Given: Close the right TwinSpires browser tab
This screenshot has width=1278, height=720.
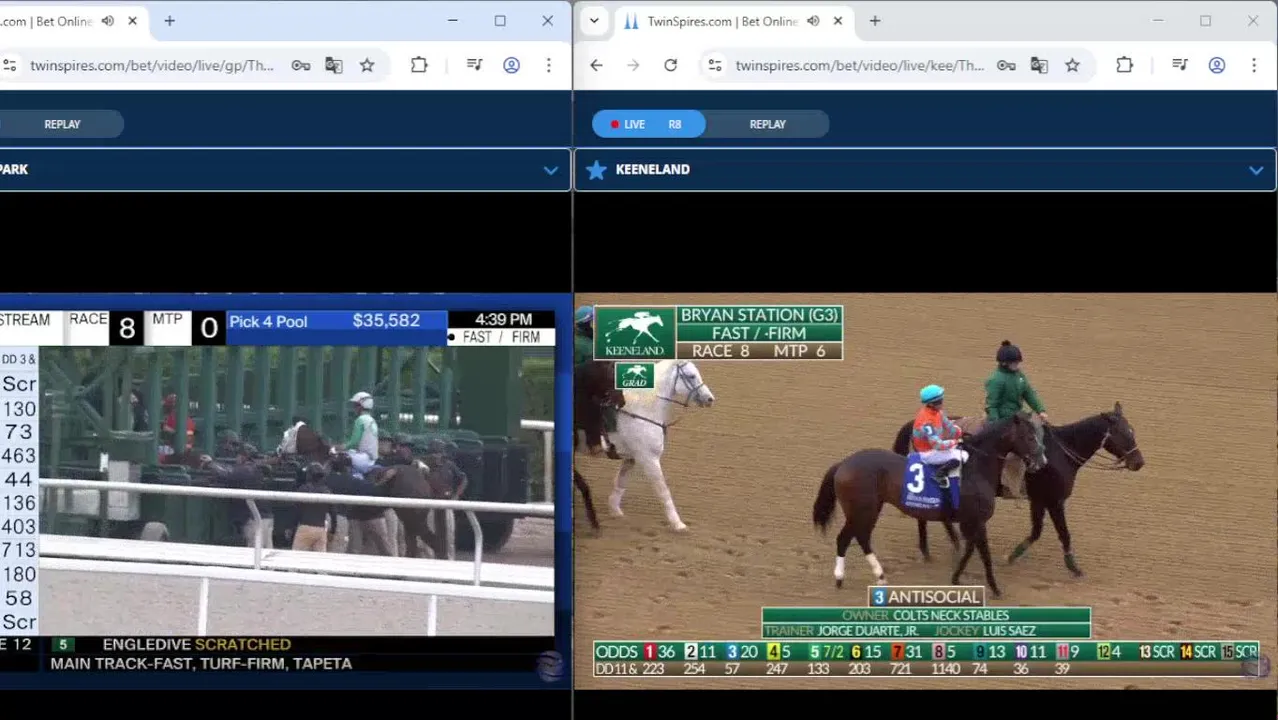Looking at the screenshot, I should [838, 21].
